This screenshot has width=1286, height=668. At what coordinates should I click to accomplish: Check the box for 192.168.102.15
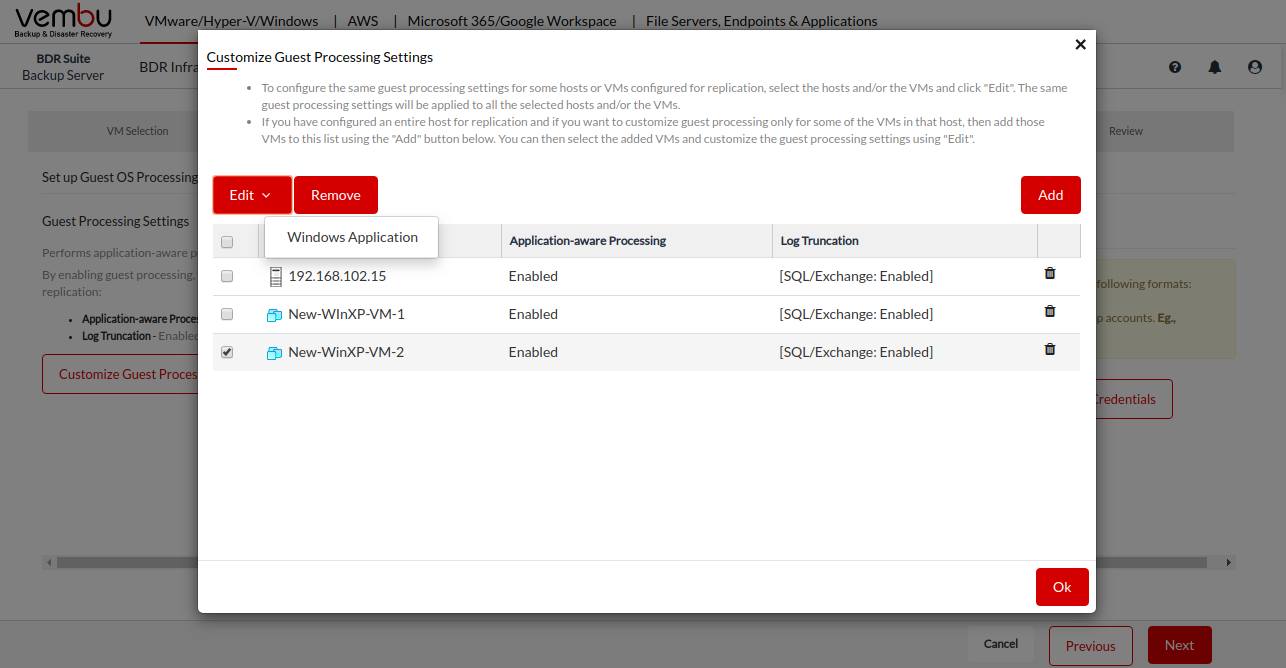coord(227,276)
